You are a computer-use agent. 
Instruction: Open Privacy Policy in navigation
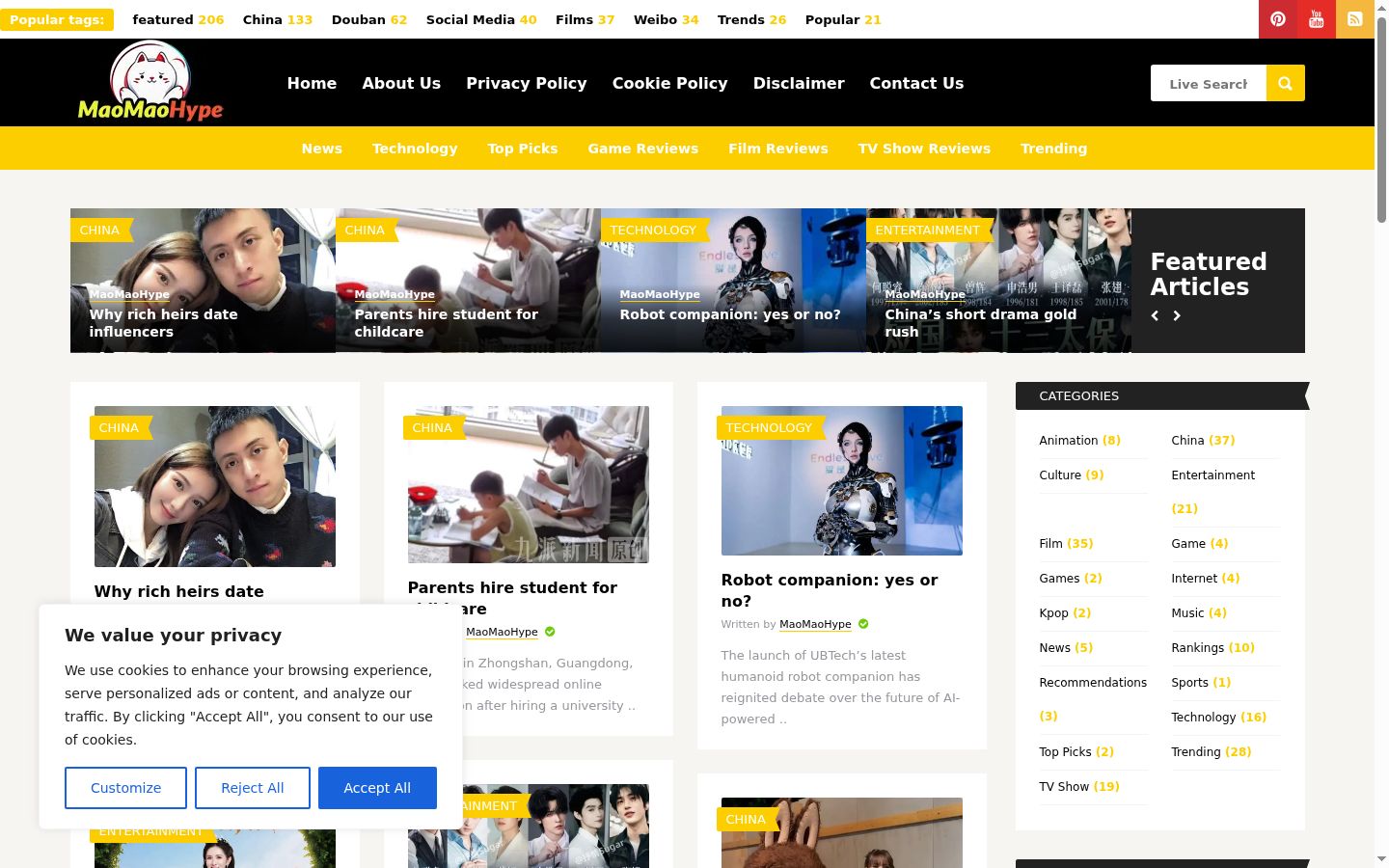click(527, 83)
